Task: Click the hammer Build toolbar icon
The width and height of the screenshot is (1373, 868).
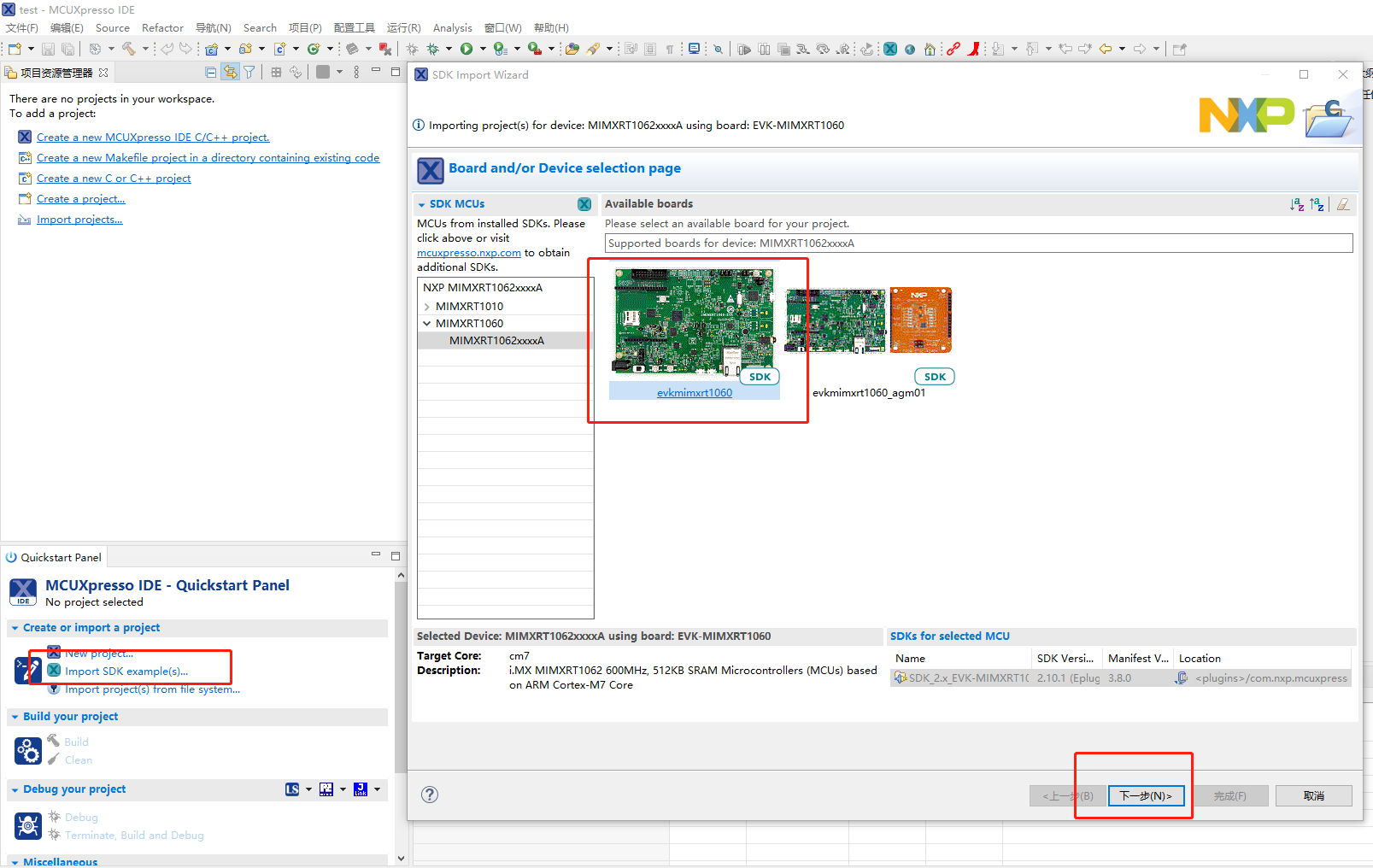Action: pyautogui.click(x=129, y=49)
